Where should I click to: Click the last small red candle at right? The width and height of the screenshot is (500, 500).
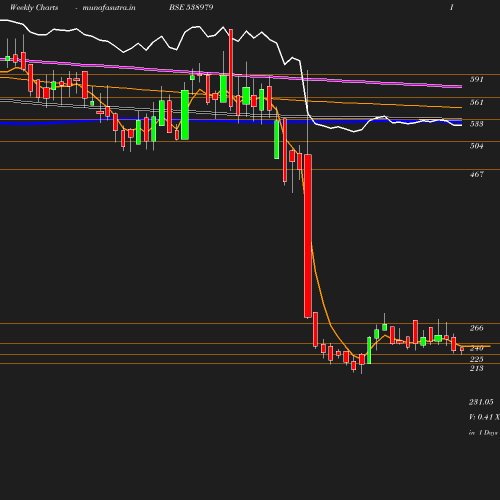462,349
